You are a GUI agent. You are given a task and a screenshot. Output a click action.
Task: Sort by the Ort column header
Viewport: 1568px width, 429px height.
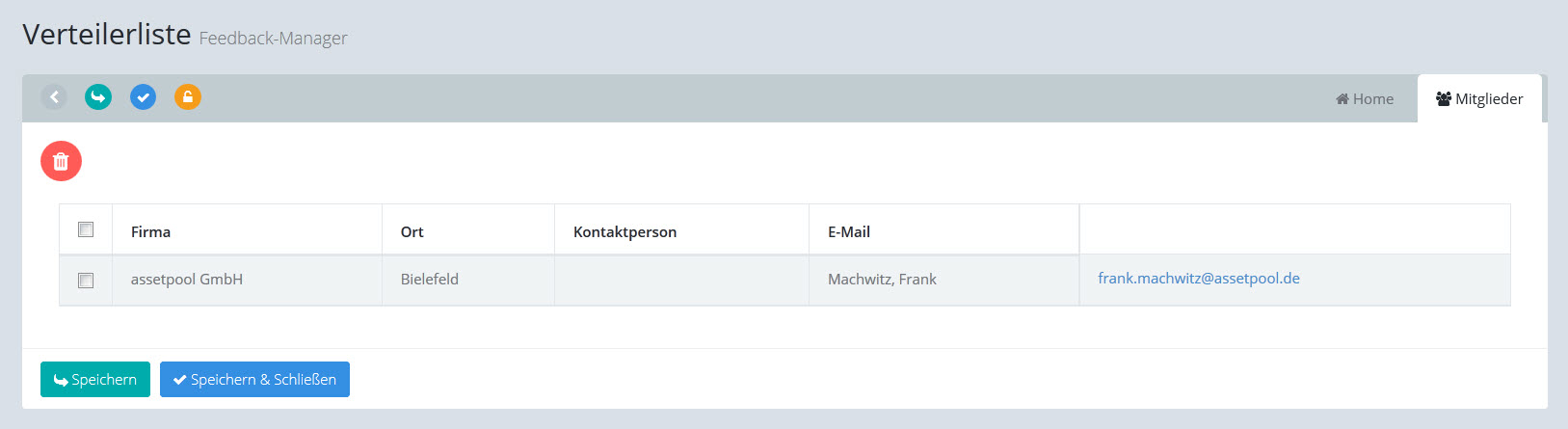(412, 232)
